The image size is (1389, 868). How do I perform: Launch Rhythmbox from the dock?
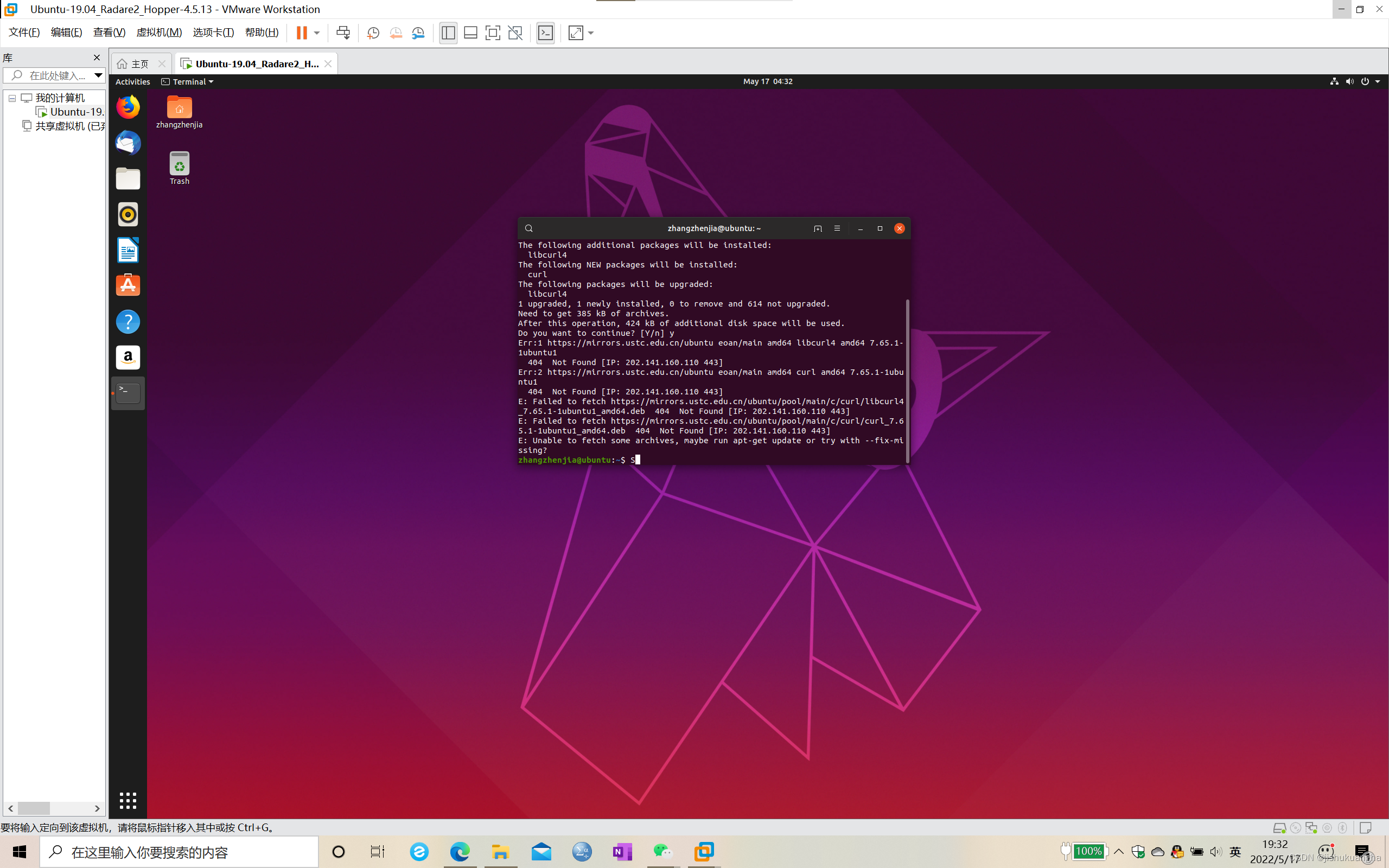click(x=128, y=214)
